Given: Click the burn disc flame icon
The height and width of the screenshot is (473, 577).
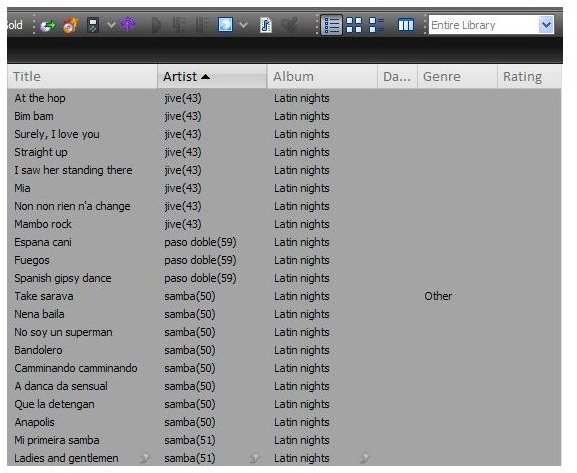Looking at the screenshot, I should tap(70, 25).
